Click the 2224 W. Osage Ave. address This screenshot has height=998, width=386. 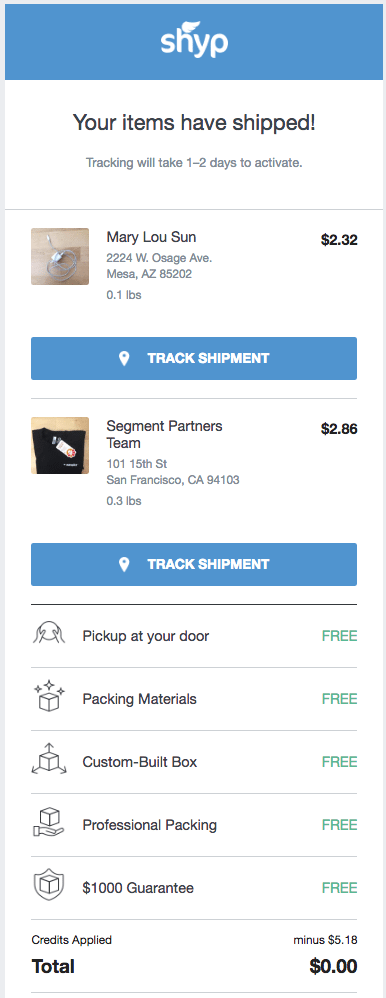tap(159, 258)
